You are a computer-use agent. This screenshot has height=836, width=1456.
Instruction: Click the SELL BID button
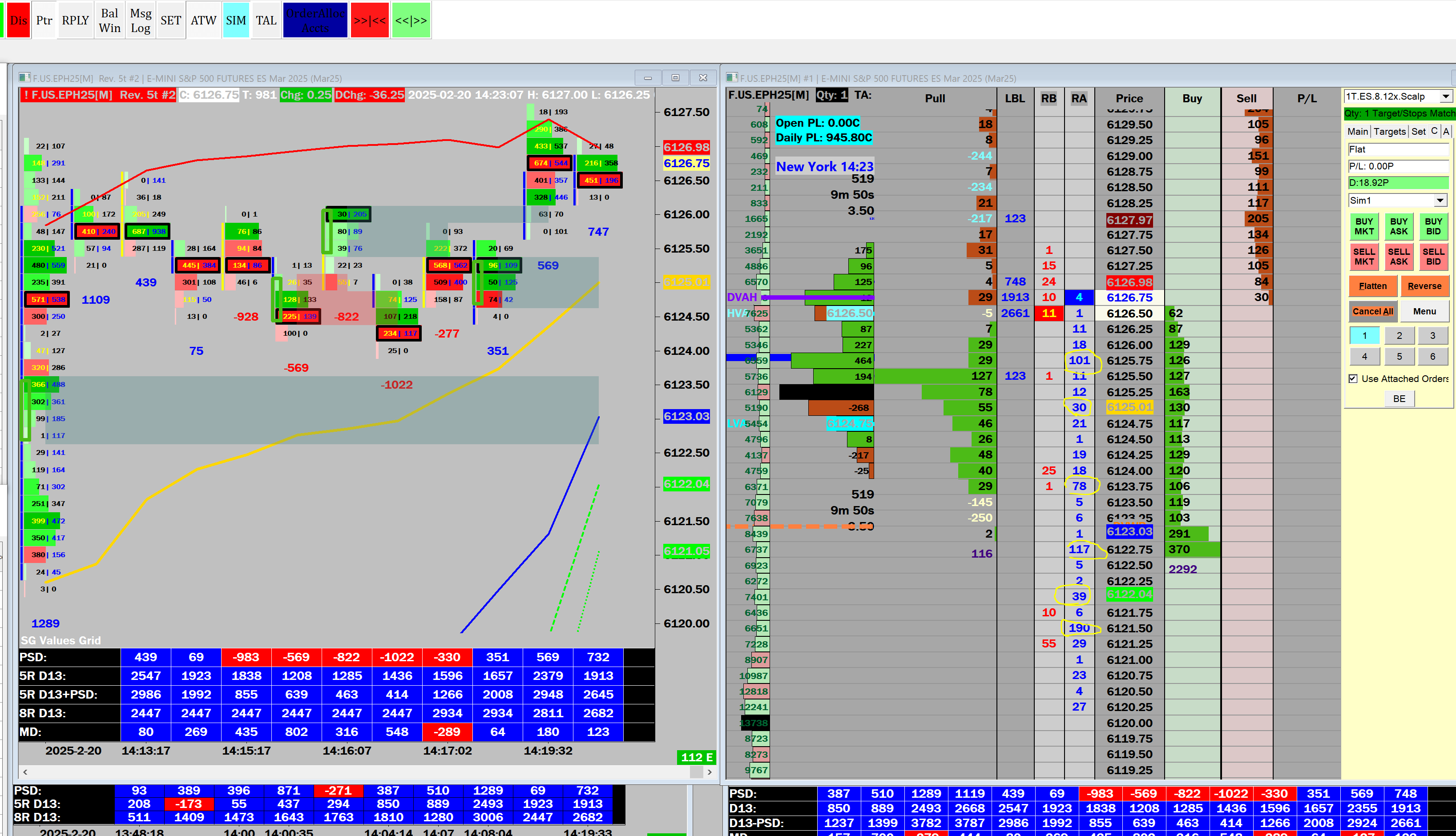point(1433,257)
